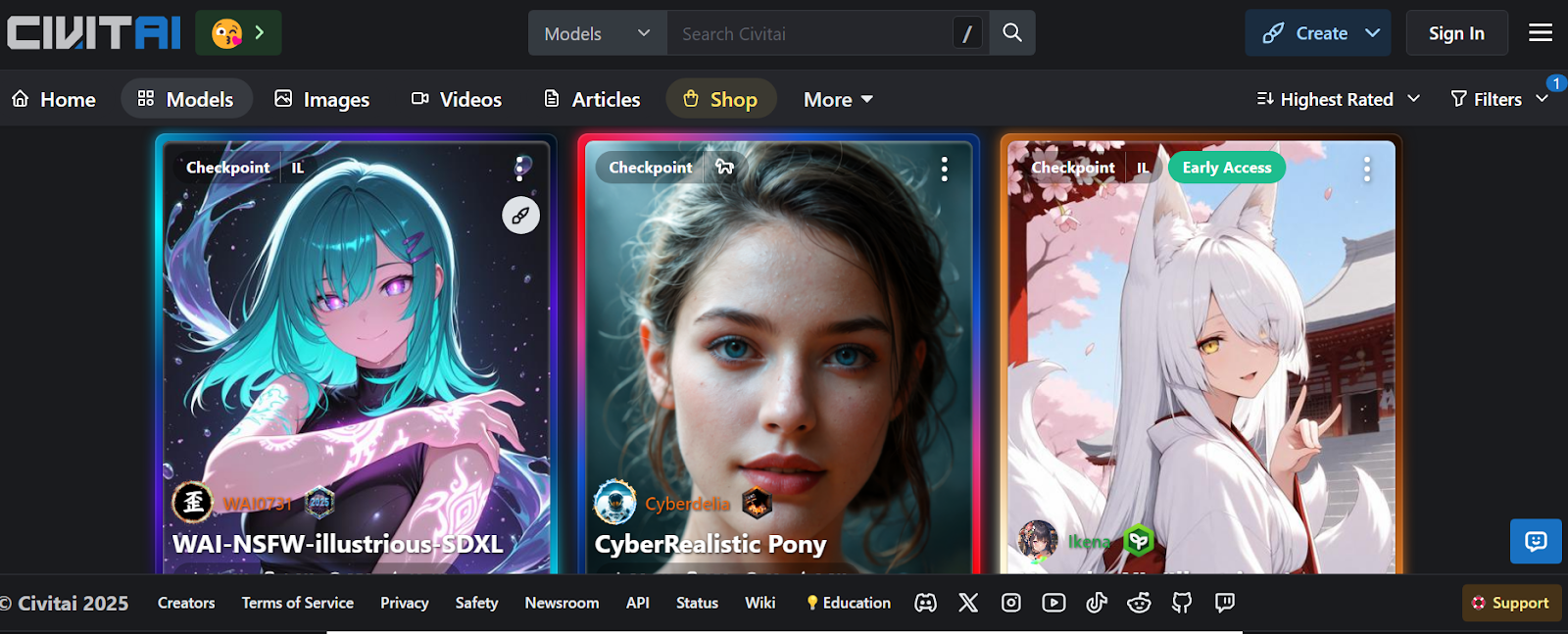Go to the Videos tab
Screen dimensions: 1568x634
(x=457, y=99)
